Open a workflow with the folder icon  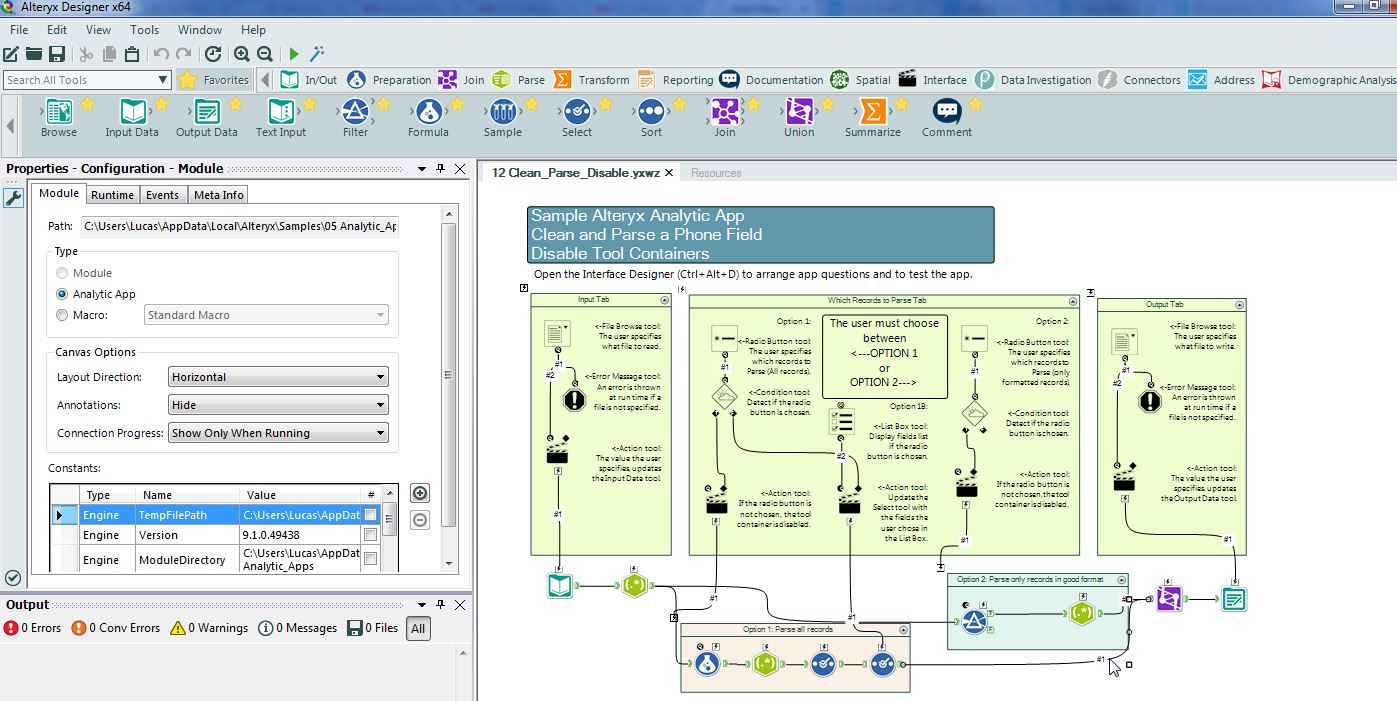pos(34,54)
